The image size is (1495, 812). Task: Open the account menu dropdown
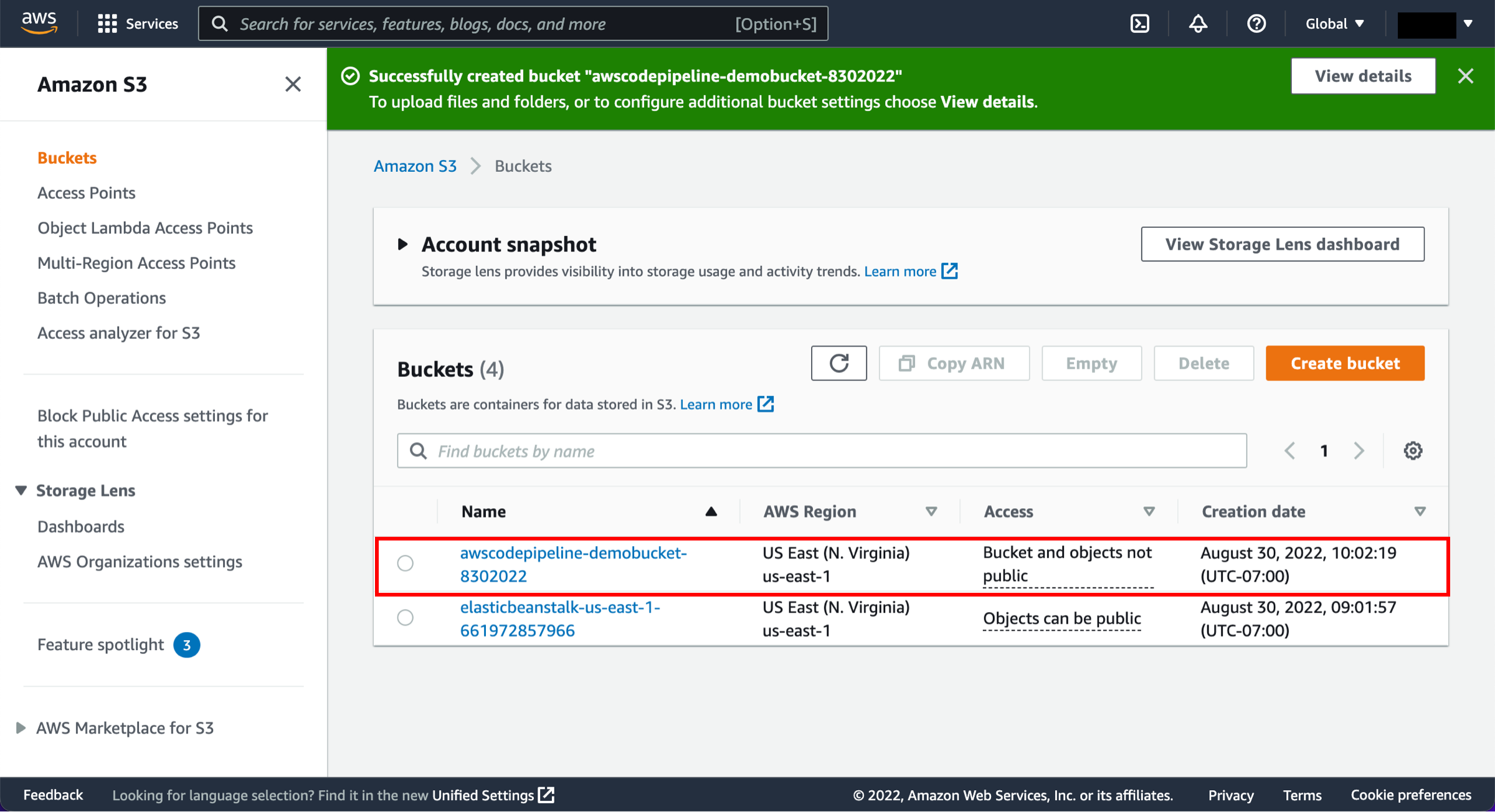(1436, 24)
